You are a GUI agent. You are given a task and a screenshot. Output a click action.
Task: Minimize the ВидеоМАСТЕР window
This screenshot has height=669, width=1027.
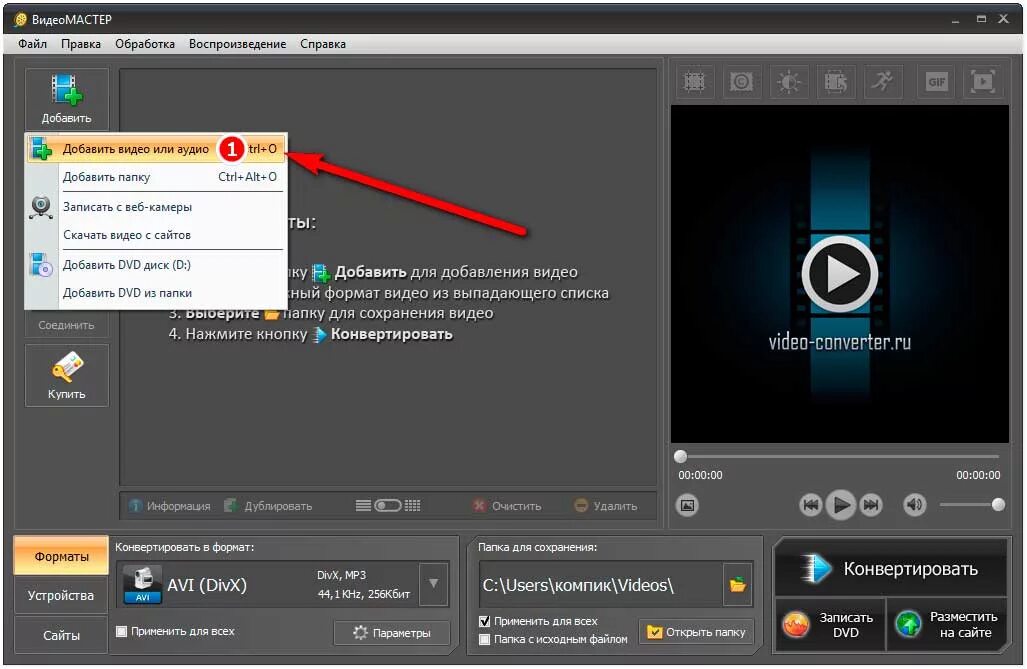tap(956, 20)
